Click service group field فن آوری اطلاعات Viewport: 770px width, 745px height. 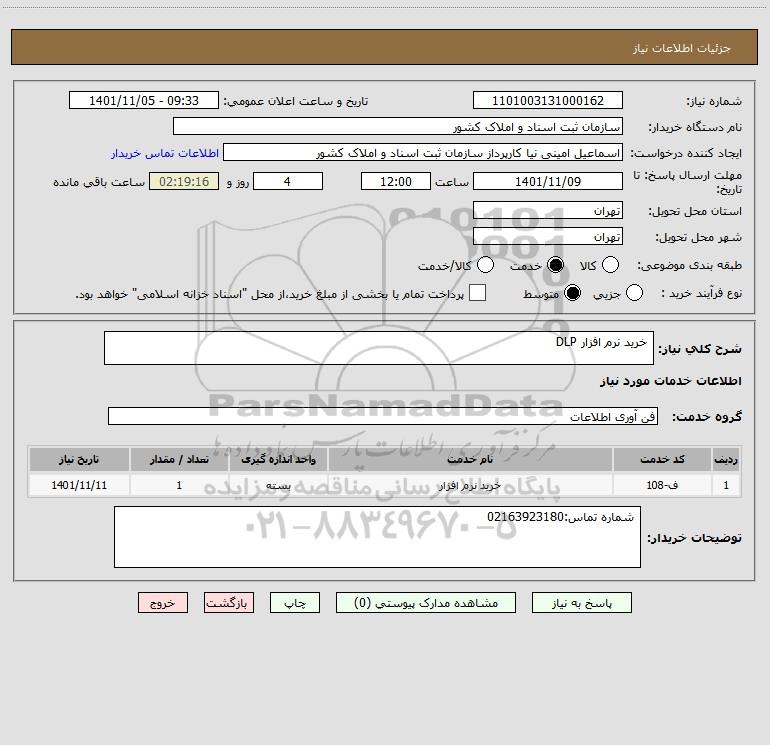[x=383, y=416]
